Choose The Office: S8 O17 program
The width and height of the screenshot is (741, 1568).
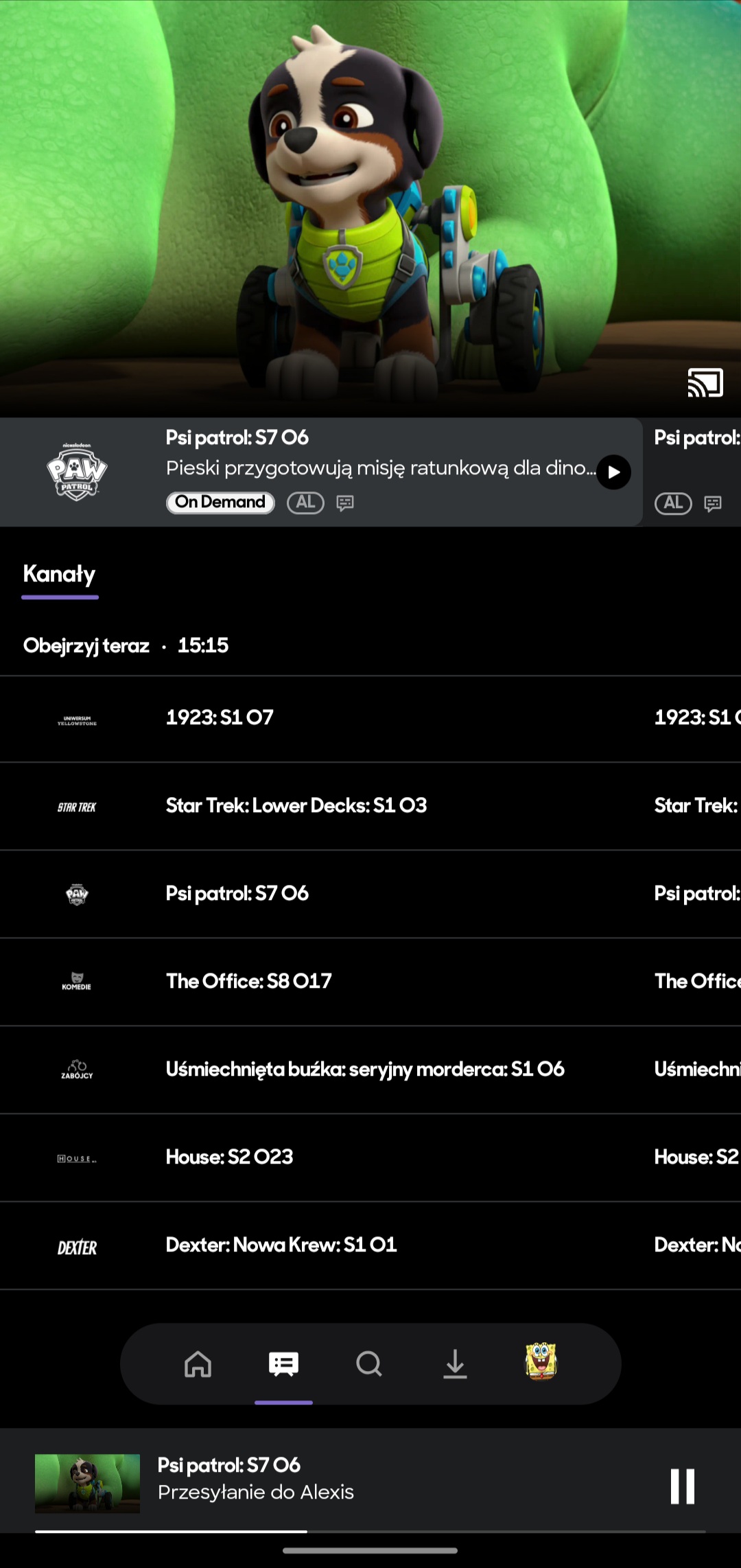click(248, 981)
